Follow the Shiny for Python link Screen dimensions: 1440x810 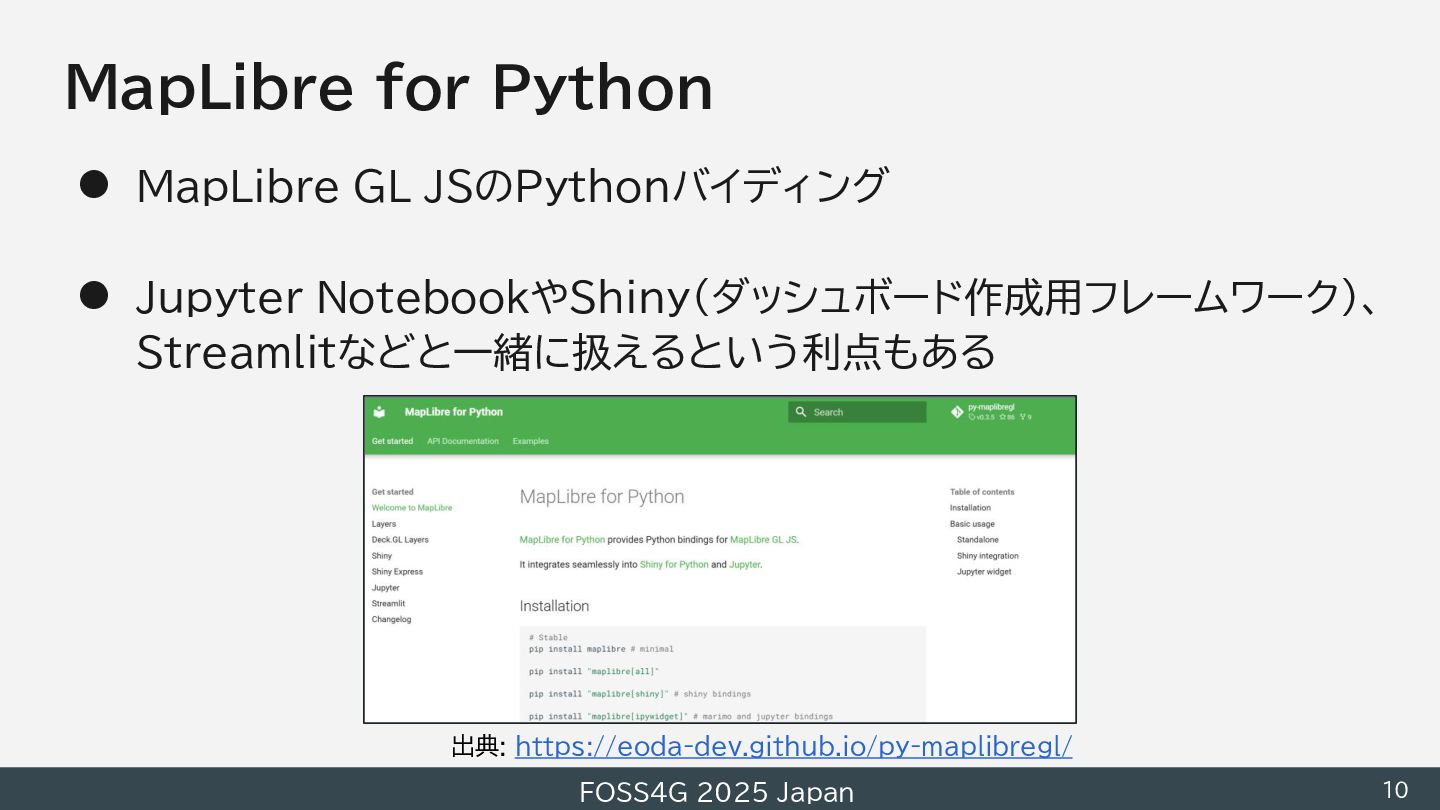pos(674,565)
